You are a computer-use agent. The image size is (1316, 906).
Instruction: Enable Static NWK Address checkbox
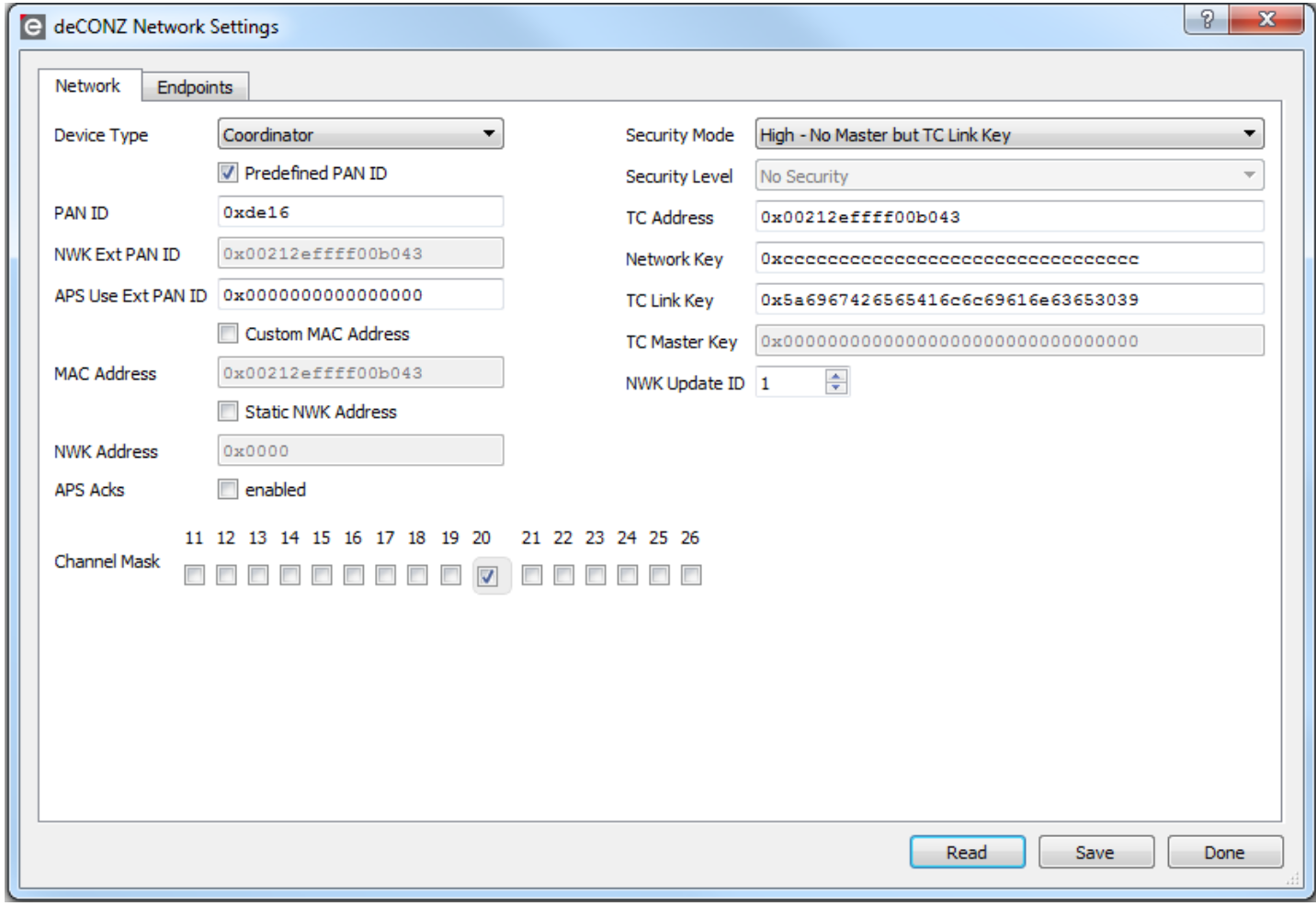coord(228,412)
